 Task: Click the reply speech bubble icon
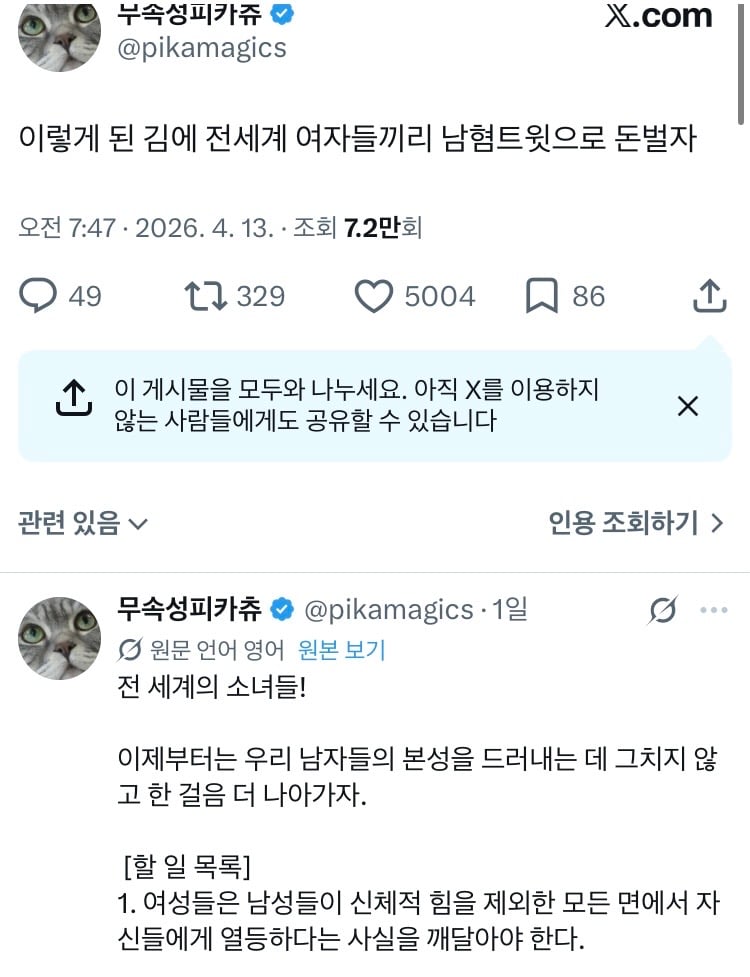coord(38,296)
